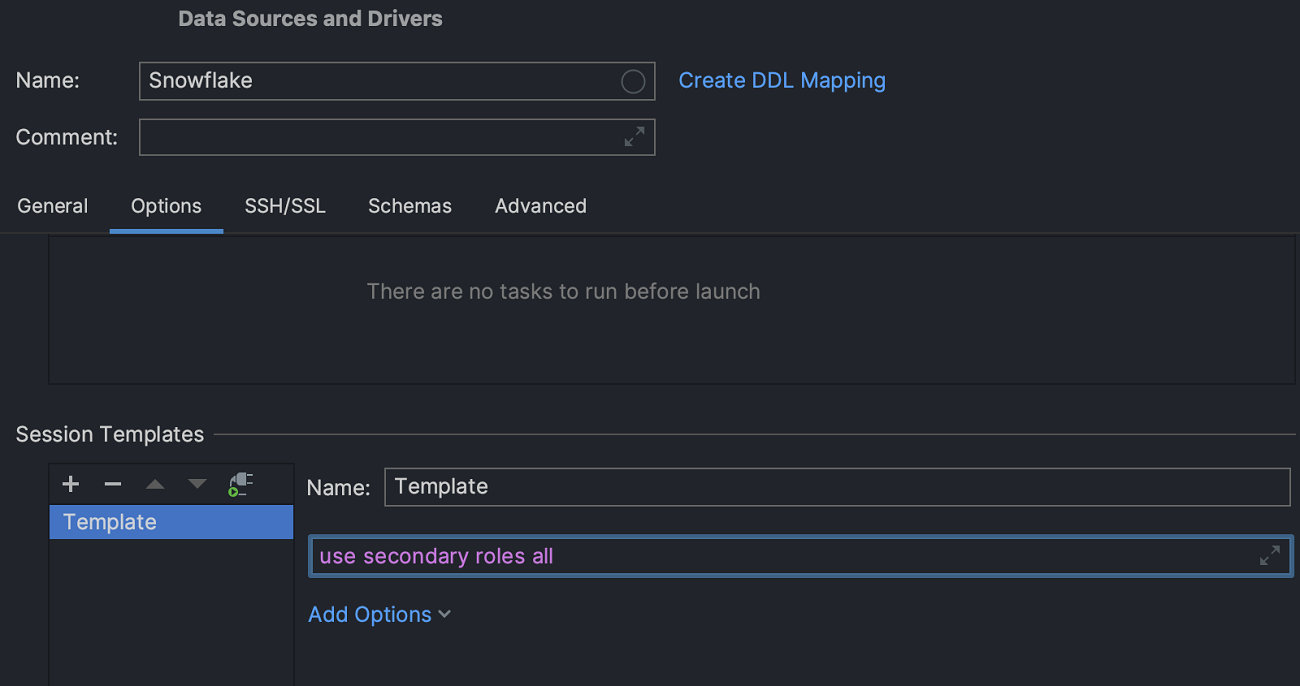Move the session template up
This screenshot has width=1300, height=686.
point(154,485)
